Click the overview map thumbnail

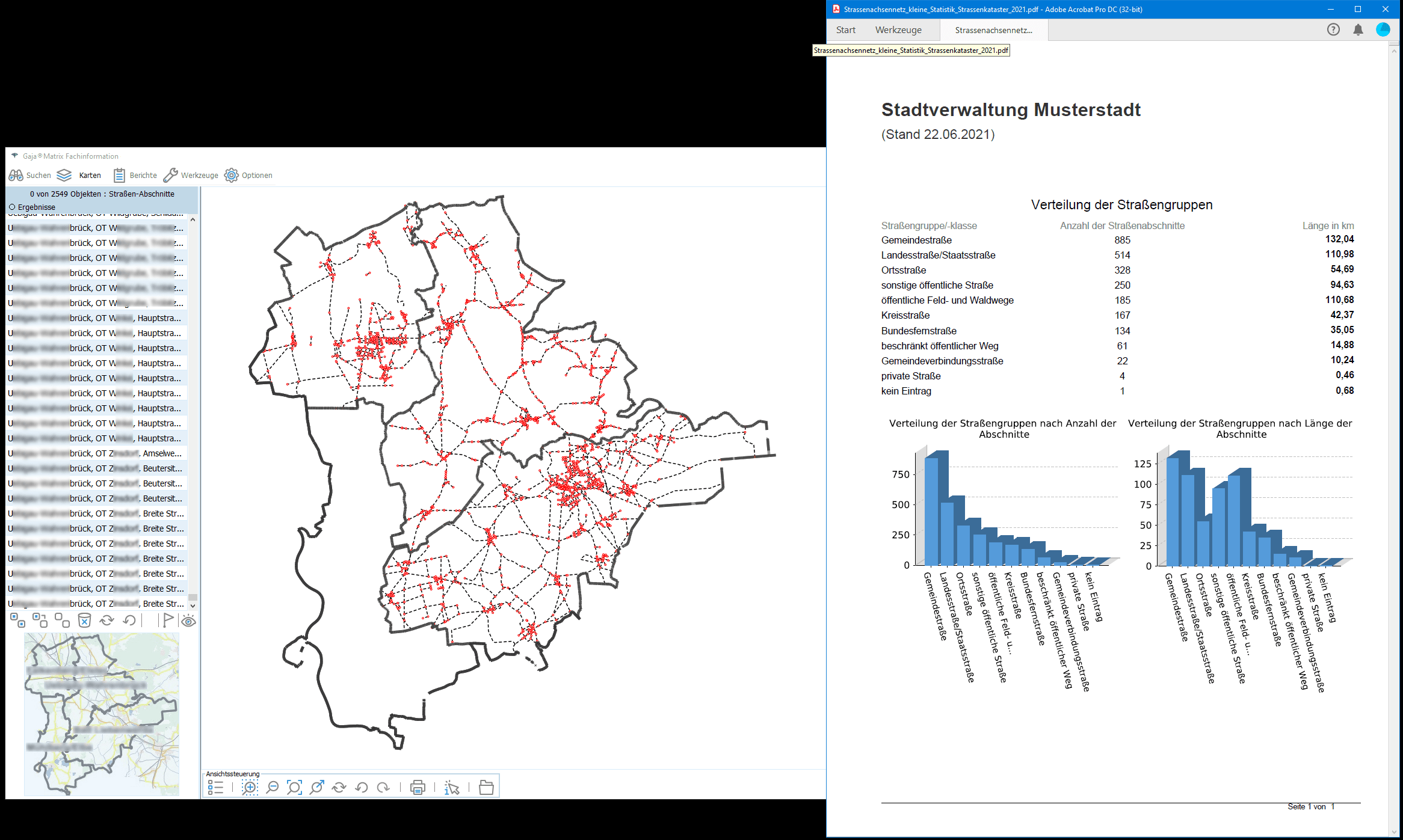coord(102,714)
